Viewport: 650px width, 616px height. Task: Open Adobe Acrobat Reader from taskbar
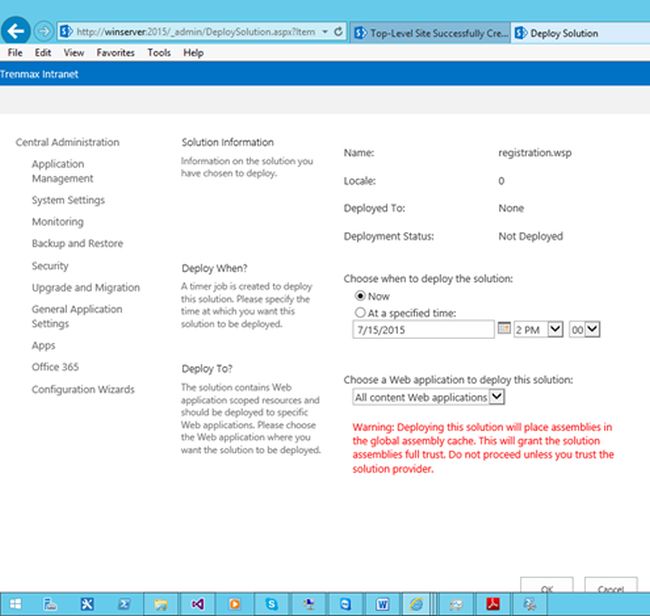click(493, 604)
